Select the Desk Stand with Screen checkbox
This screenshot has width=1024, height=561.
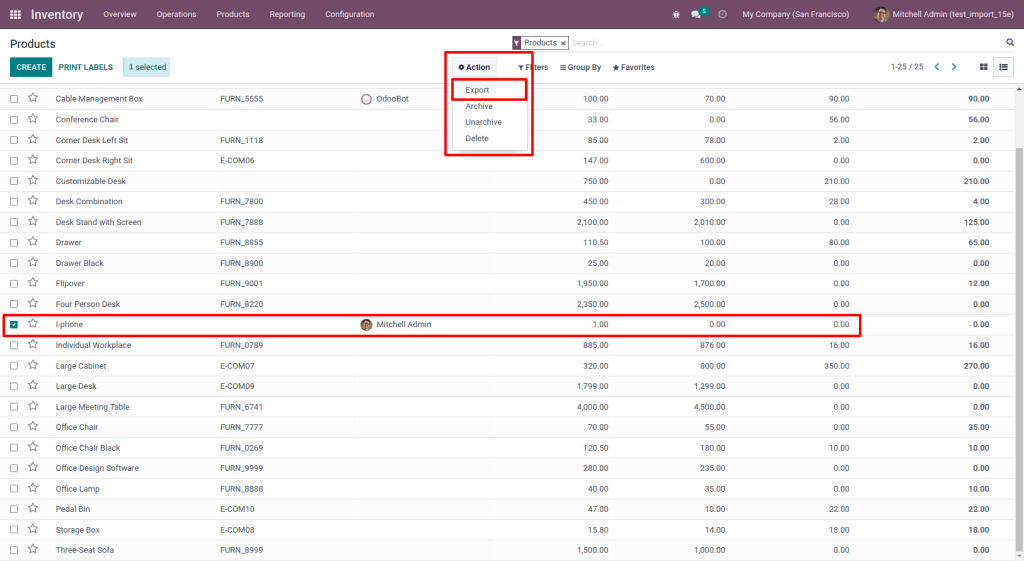pos(14,222)
